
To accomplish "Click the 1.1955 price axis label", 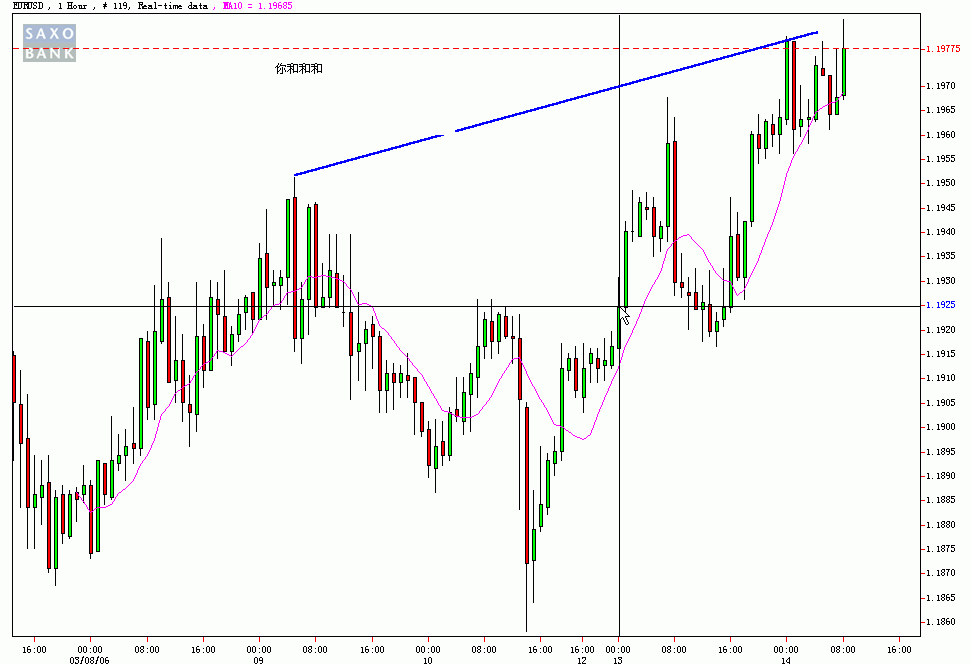I will click(941, 159).
